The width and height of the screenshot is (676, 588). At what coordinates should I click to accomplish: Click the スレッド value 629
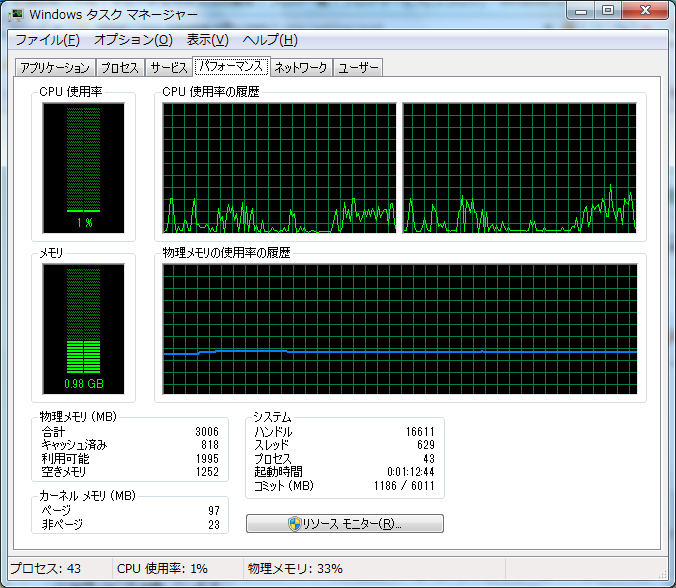click(x=426, y=445)
